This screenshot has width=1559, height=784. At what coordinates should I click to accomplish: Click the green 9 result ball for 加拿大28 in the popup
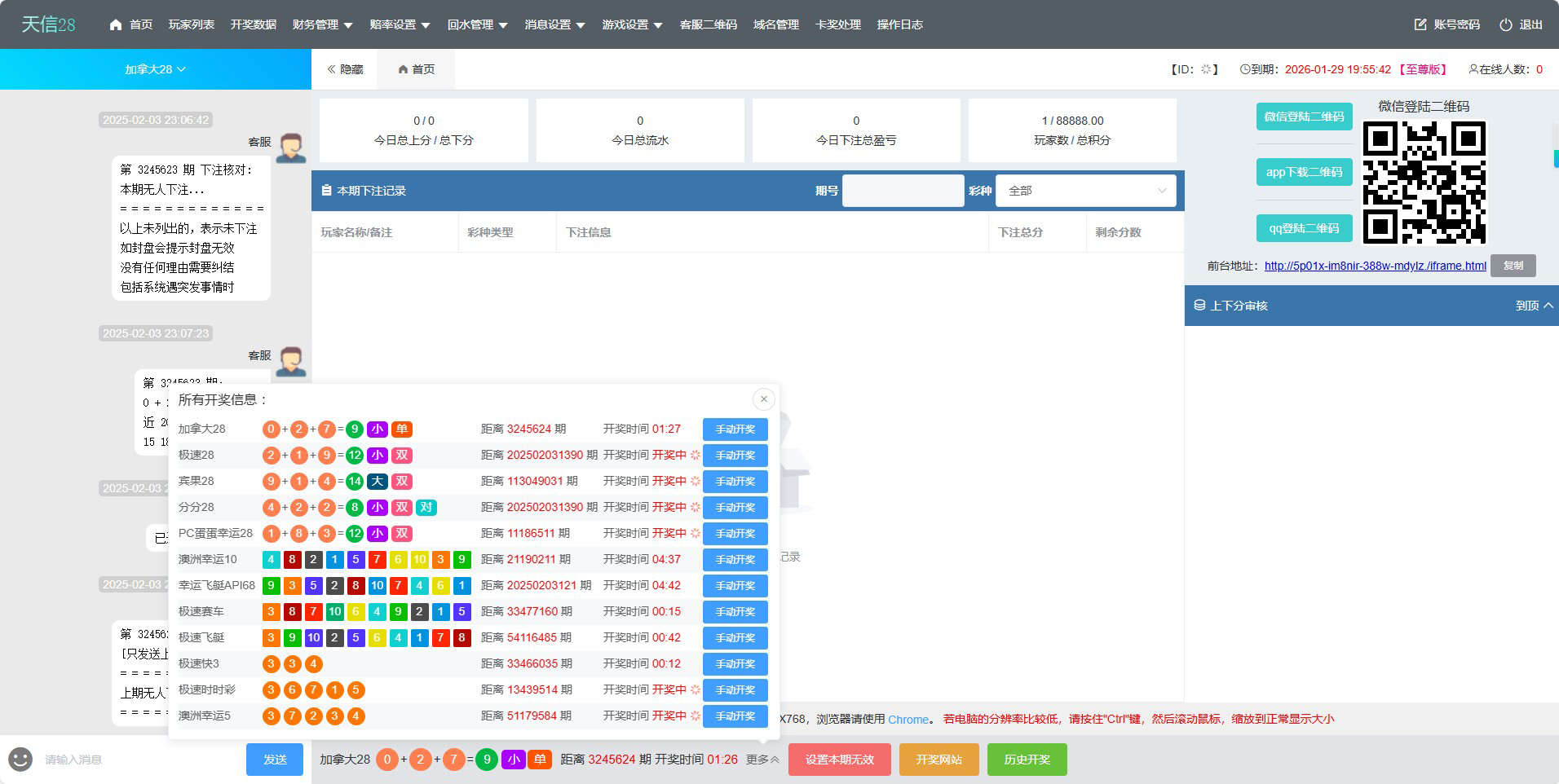[354, 429]
